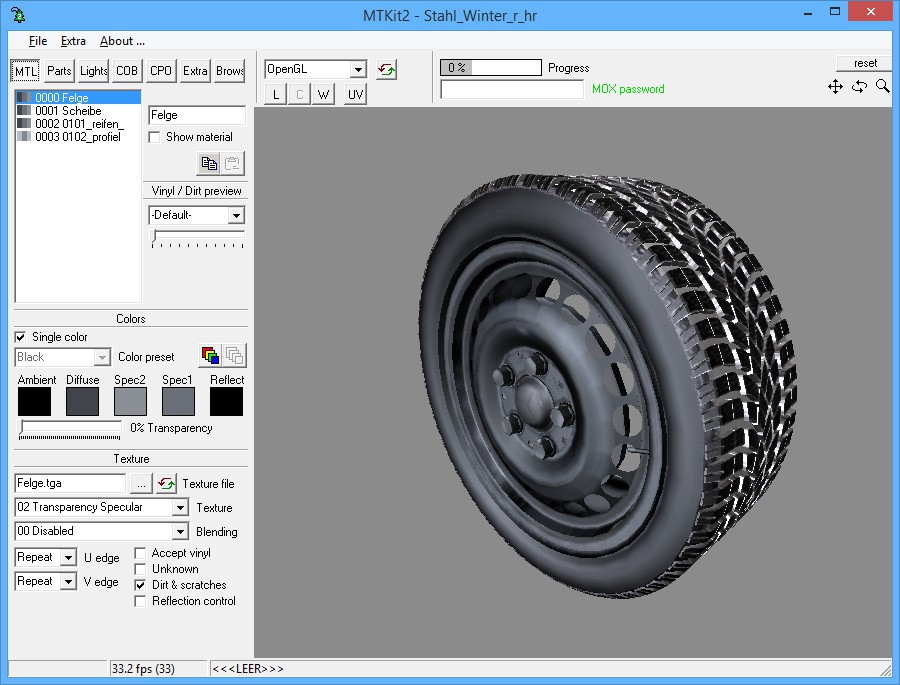Image resolution: width=900 pixels, height=685 pixels.
Task: Open the color picker icon near Color preset
Action: coord(210,355)
